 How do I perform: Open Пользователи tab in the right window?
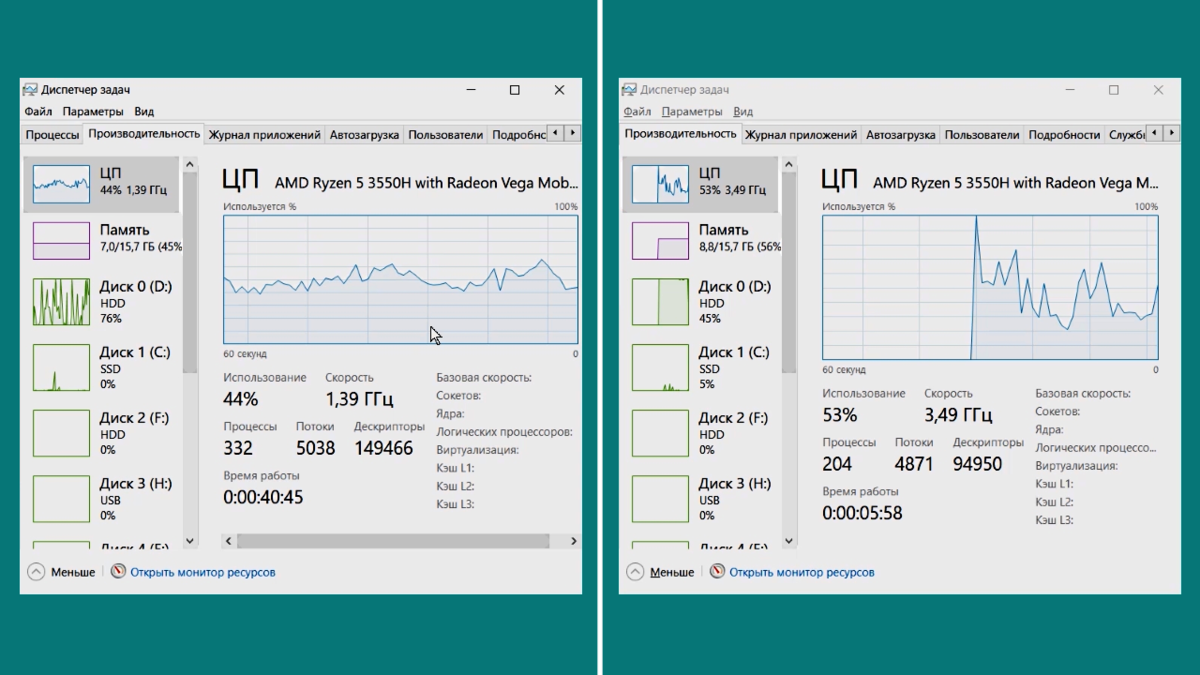[x=982, y=135]
